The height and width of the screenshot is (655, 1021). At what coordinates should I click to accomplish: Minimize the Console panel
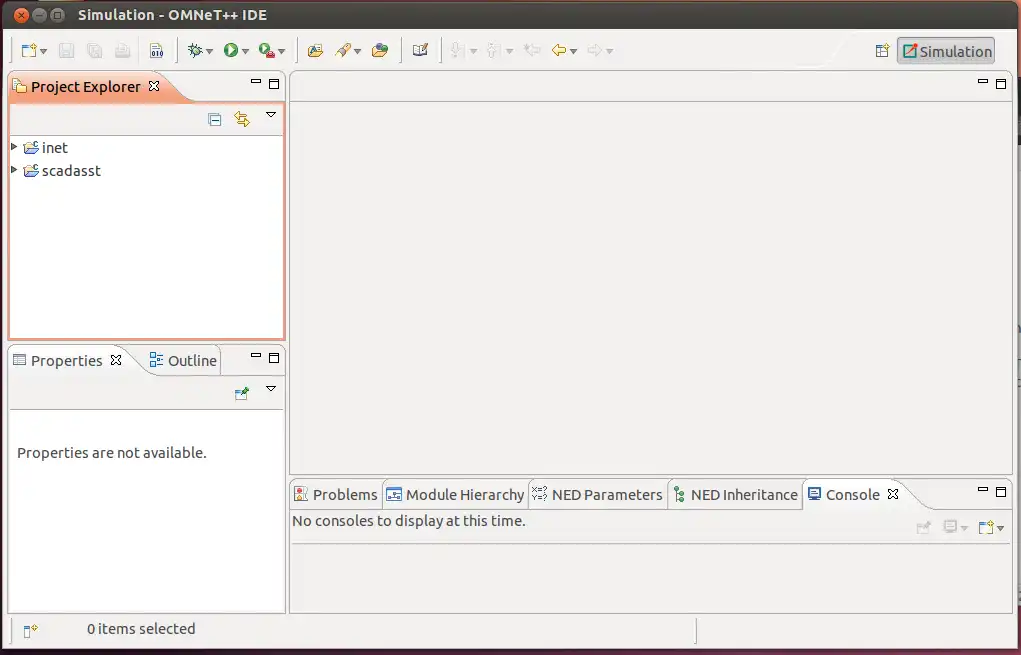point(983,490)
